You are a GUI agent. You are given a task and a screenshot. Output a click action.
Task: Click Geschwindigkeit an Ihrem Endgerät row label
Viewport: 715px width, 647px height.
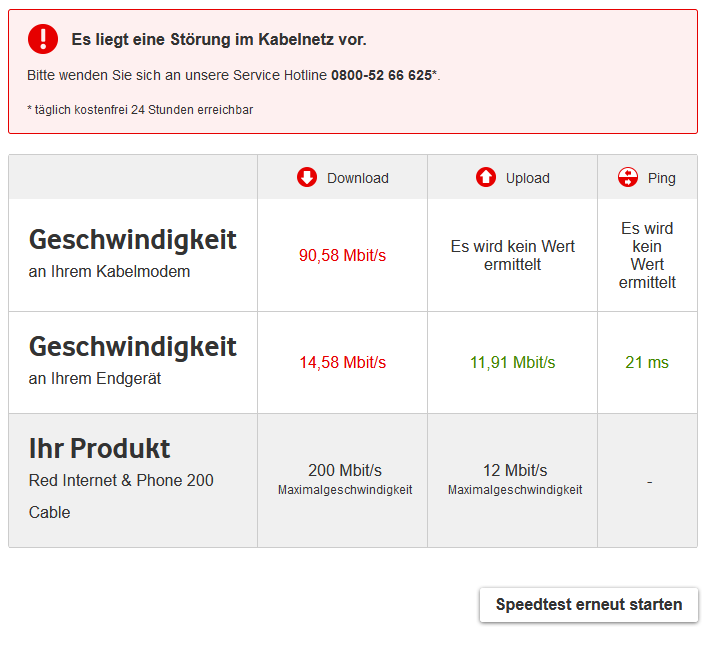(x=132, y=360)
